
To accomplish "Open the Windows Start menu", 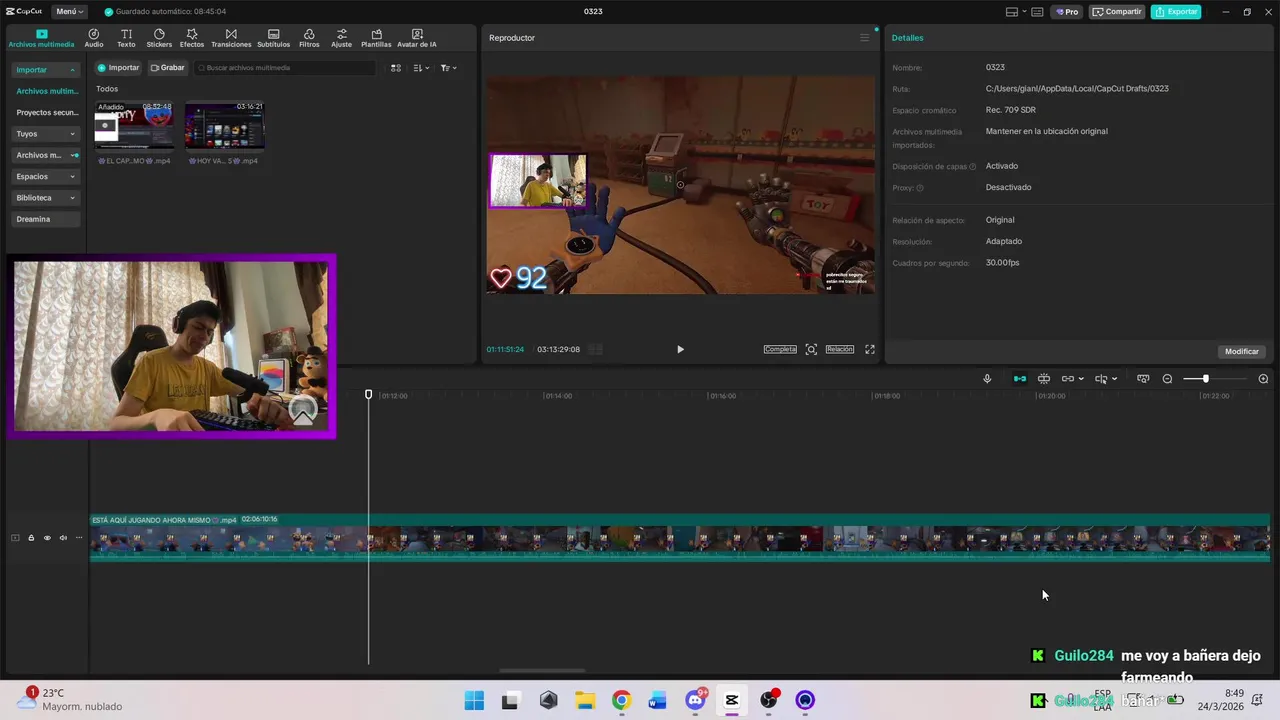I will click(474, 700).
